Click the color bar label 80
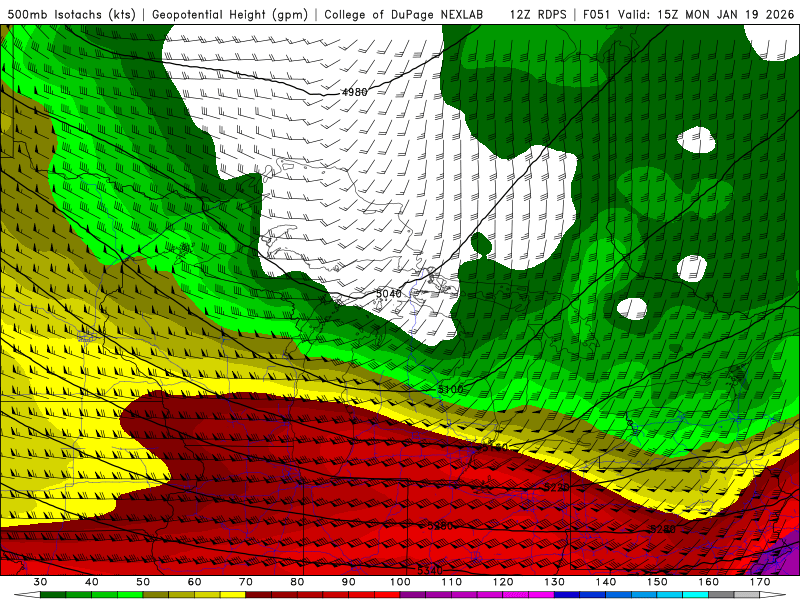800x600 pixels. (x=297, y=582)
